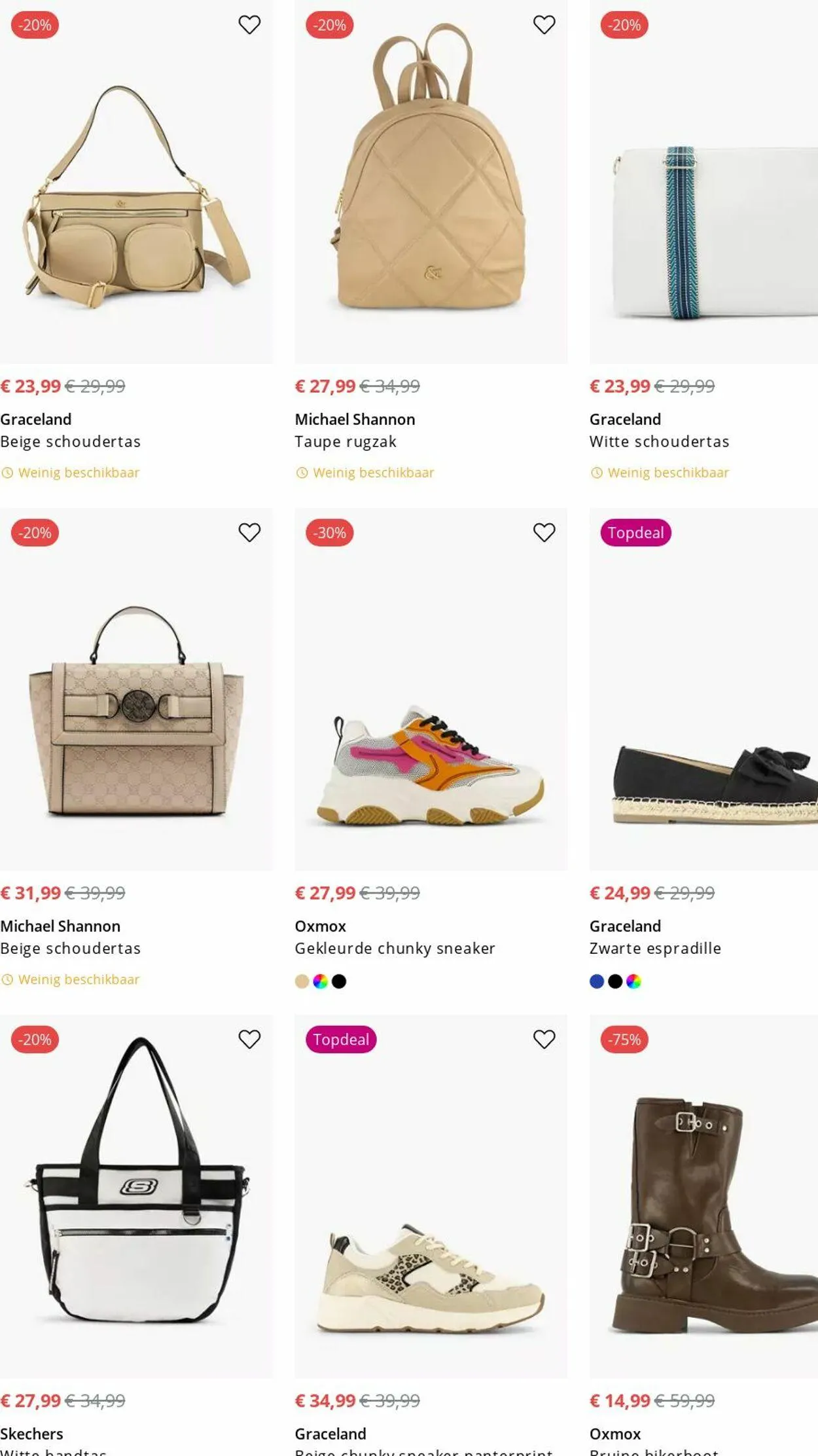Choose black swatch for Graceland espradille
The width and height of the screenshot is (818, 1456).
[615, 981]
